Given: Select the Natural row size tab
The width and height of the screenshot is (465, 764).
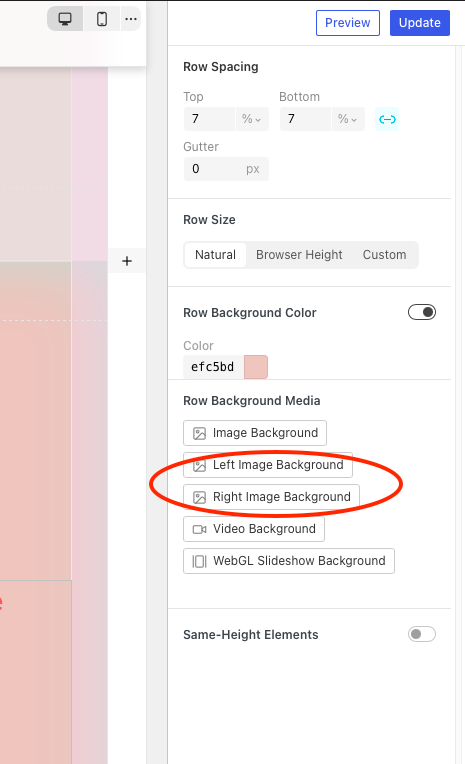Looking at the screenshot, I should coord(215,255).
